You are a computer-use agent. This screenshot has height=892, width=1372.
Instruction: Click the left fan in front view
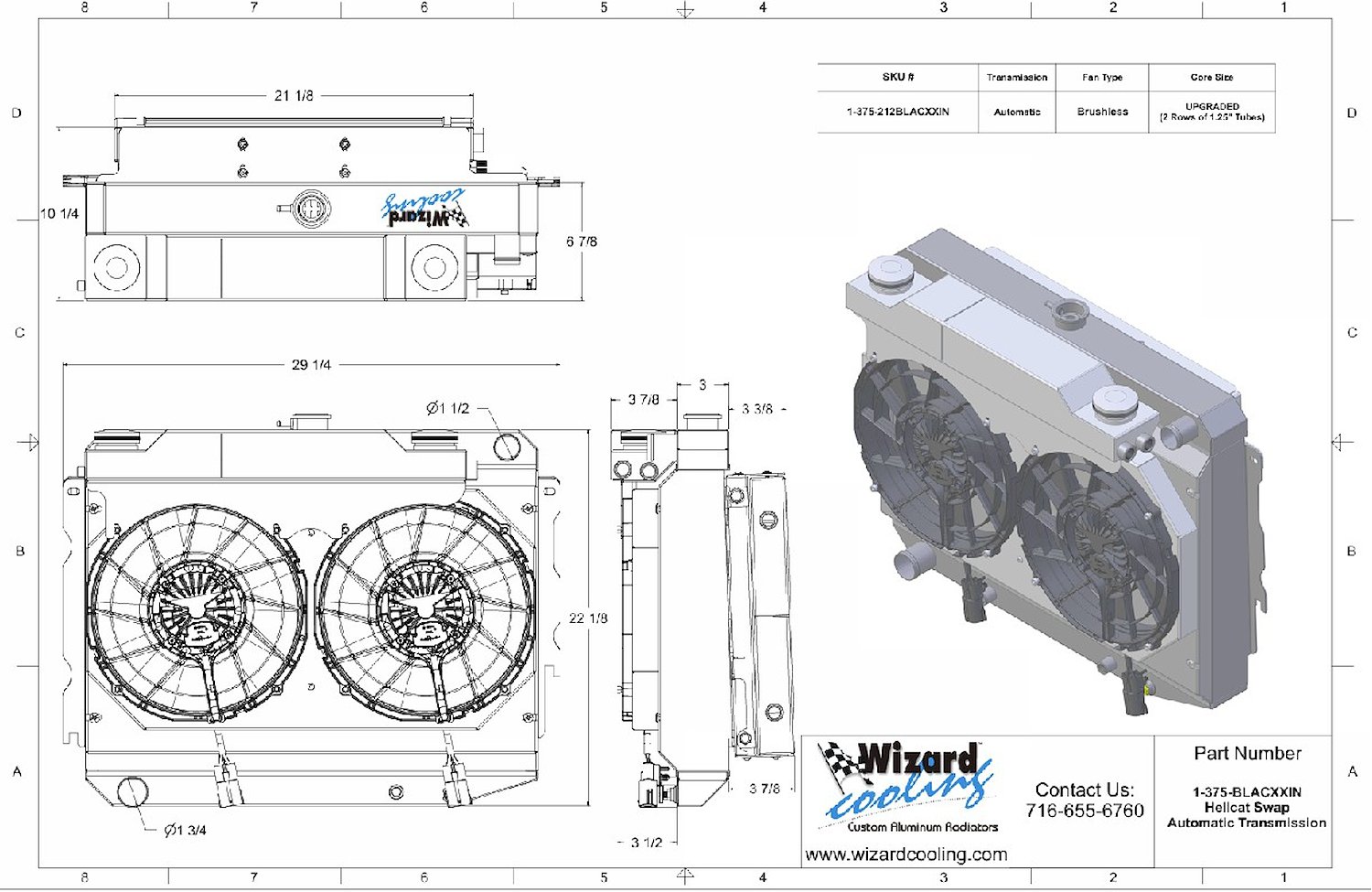click(x=197, y=611)
